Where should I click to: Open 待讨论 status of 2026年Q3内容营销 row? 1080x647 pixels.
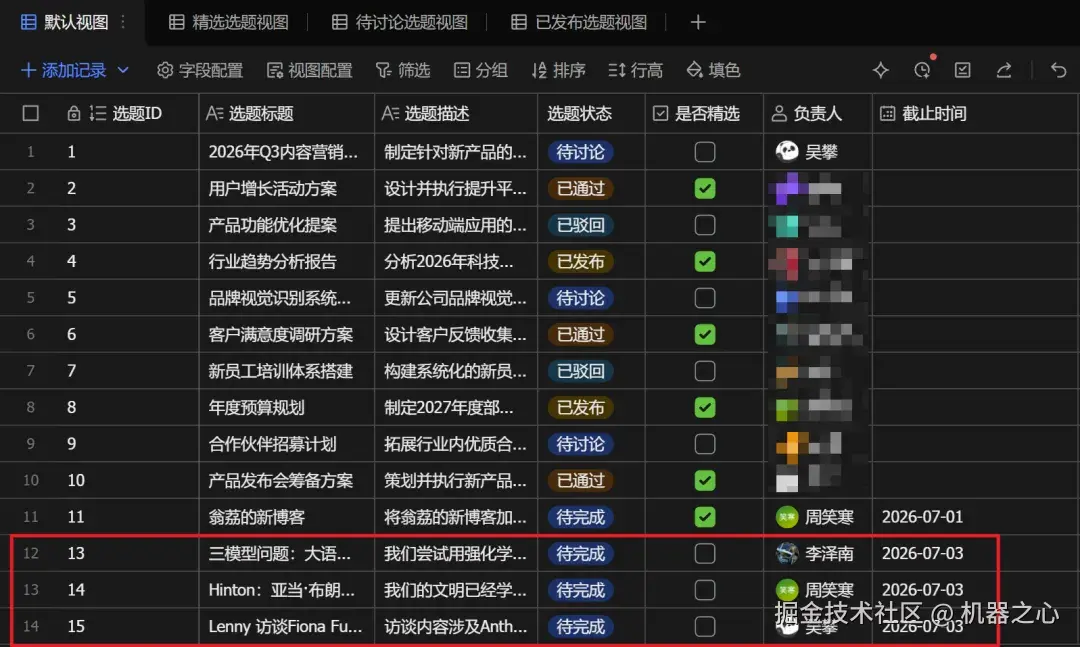[581, 152]
